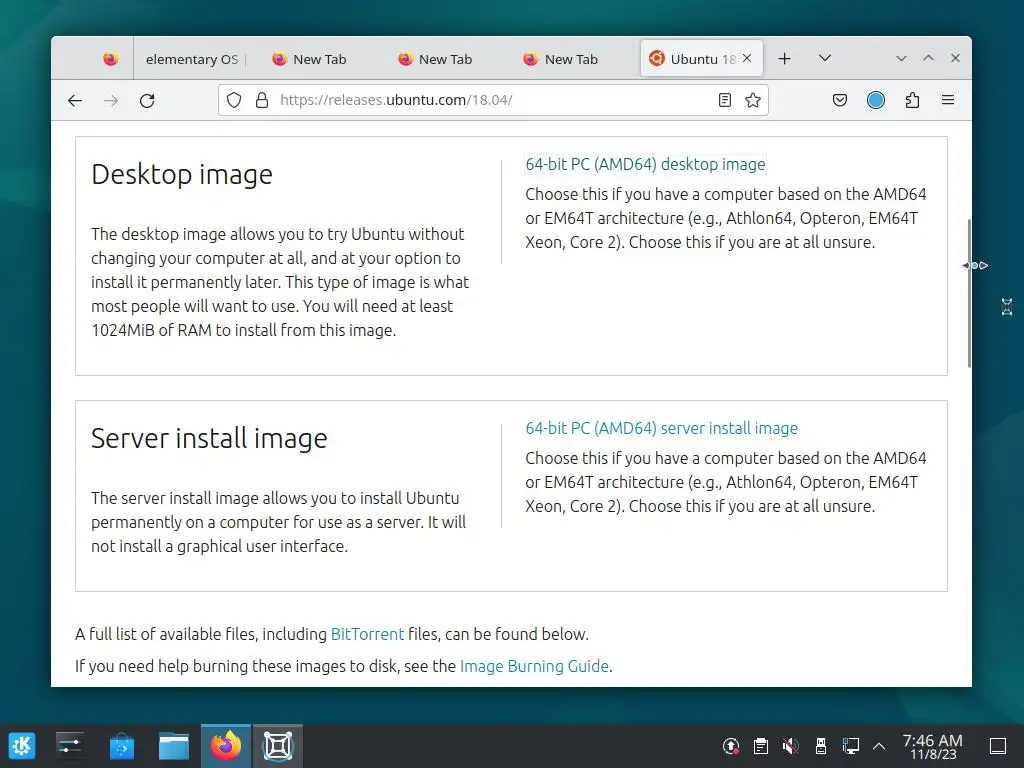This screenshot has width=1024, height=768.
Task: Open Dolphin file manager from taskbar
Action: [x=174, y=745]
